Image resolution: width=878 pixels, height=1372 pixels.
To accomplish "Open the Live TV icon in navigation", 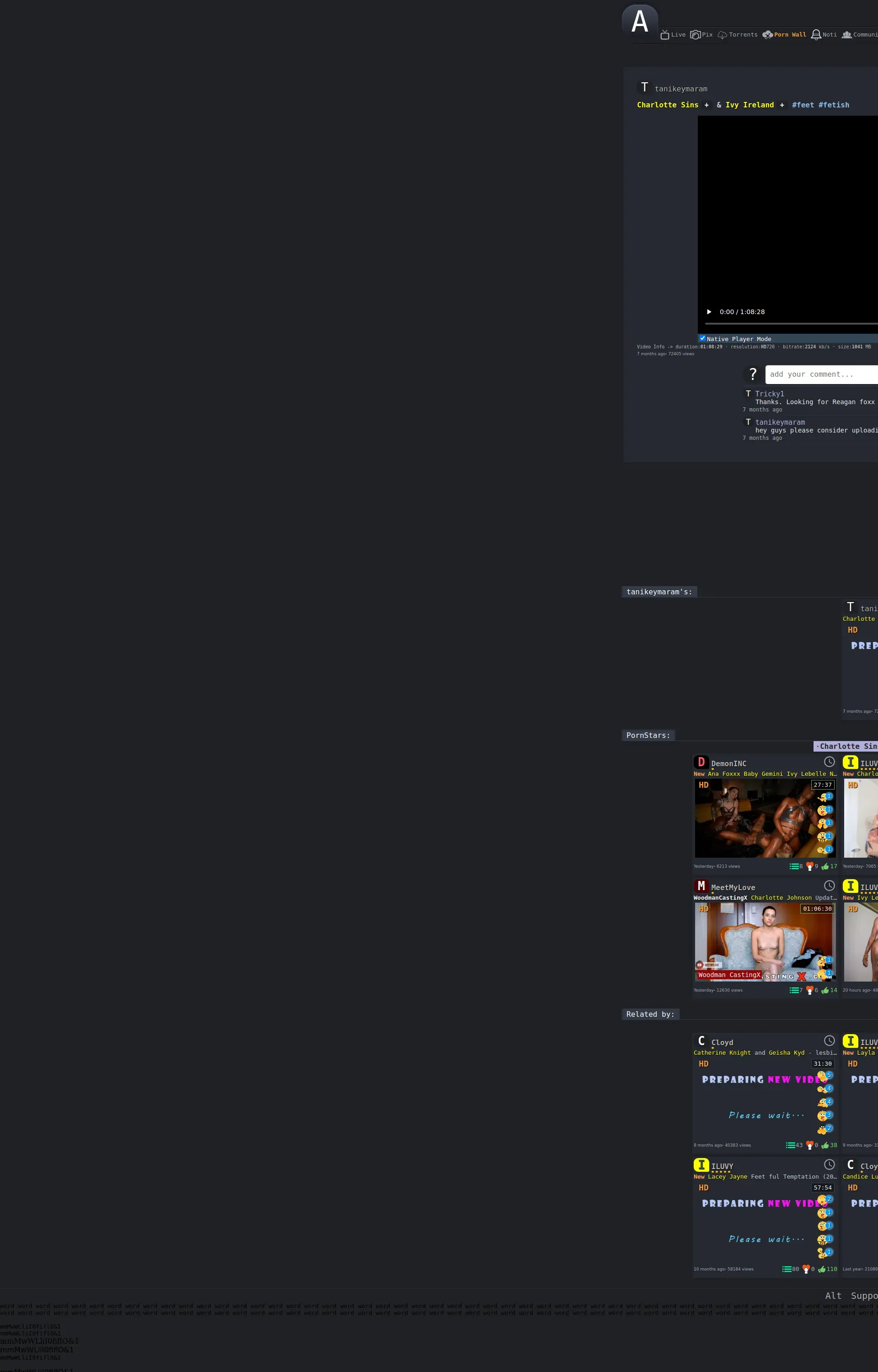I will [665, 35].
